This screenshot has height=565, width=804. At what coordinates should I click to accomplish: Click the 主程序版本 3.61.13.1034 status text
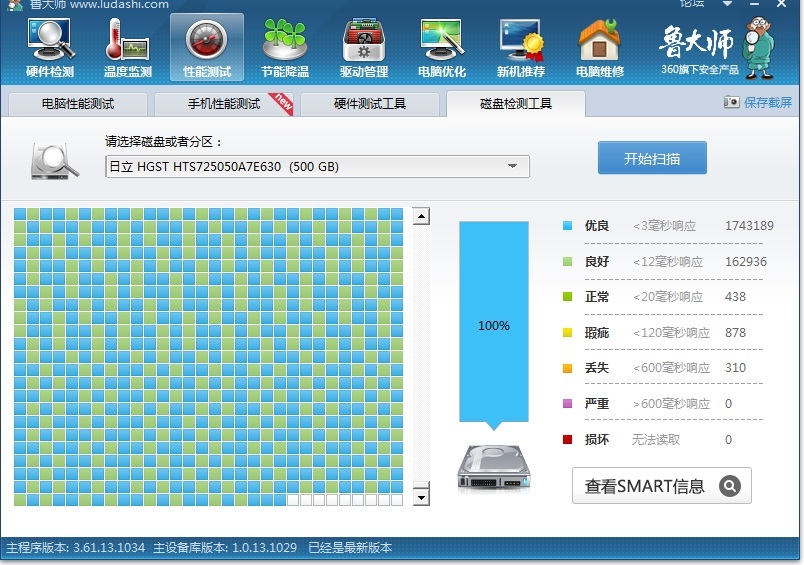pyautogui.click(x=75, y=548)
